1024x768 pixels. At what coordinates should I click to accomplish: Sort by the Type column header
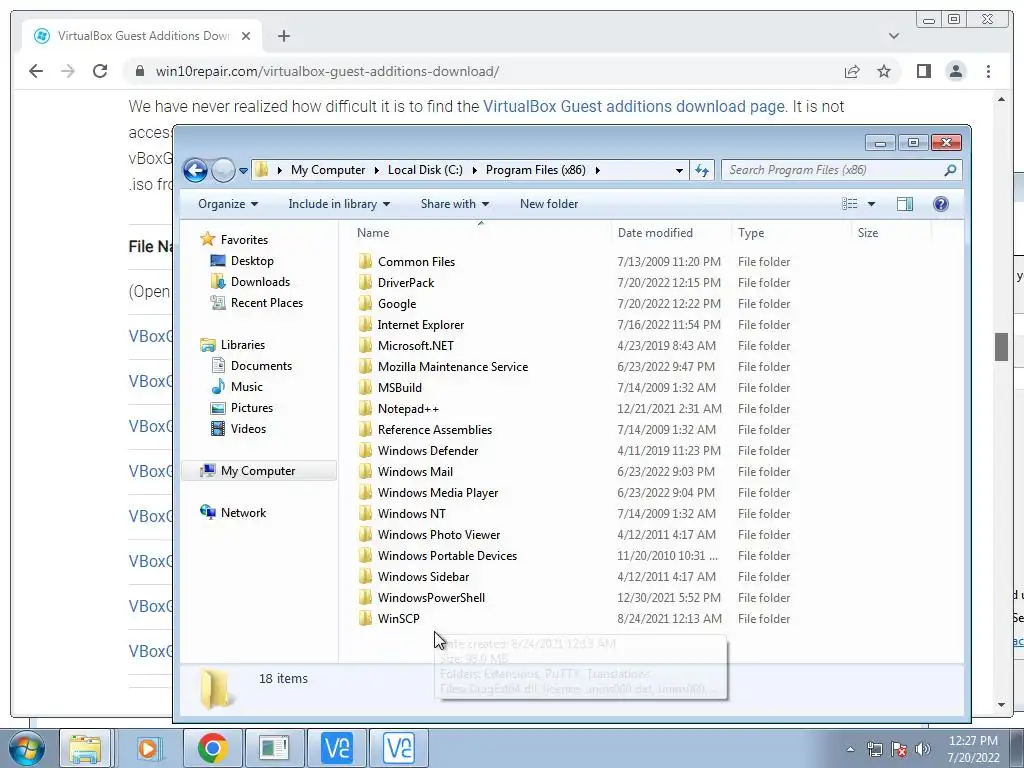[751, 232]
